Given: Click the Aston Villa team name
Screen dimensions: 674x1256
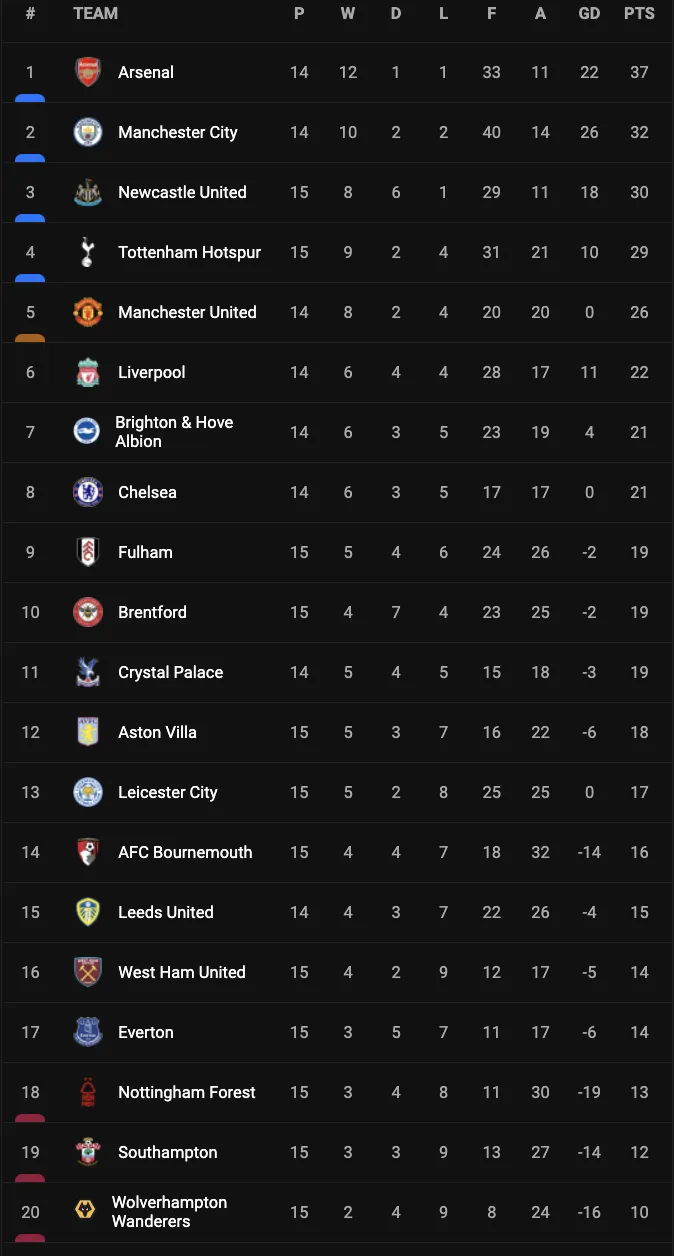Looking at the screenshot, I should click(157, 732).
